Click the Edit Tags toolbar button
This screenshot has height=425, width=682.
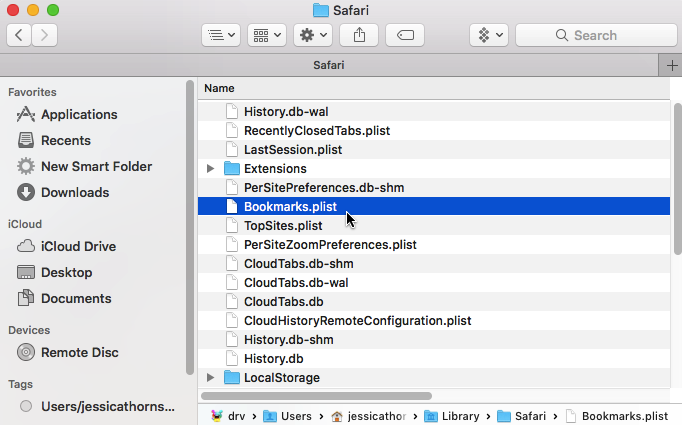(x=405, y=35)
